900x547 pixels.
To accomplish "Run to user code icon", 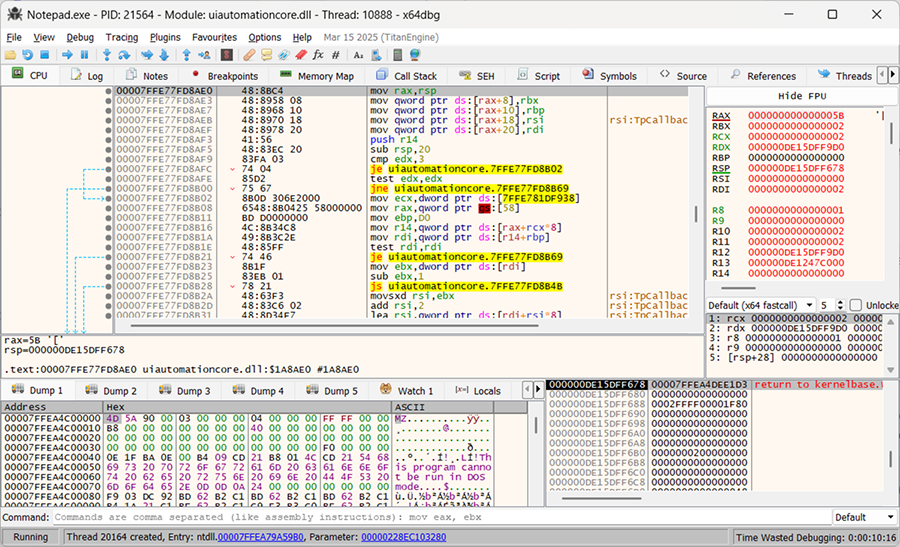I will 204,55.
